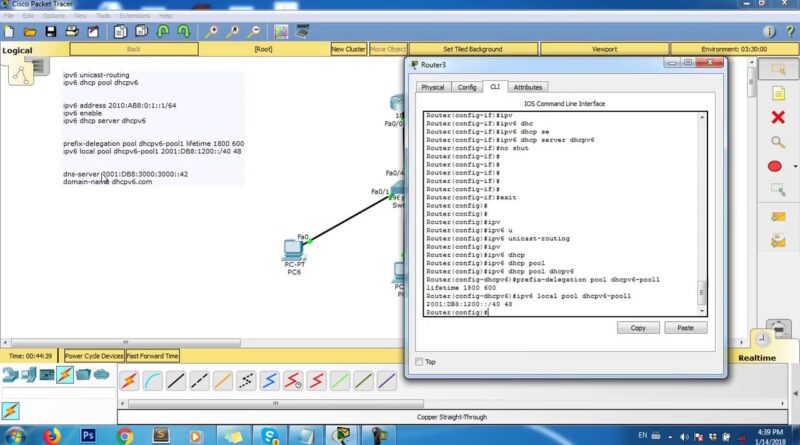Screen dimensions: 800x445
Task: Pick the Place Note tool
Action: [x=778, y=93]
